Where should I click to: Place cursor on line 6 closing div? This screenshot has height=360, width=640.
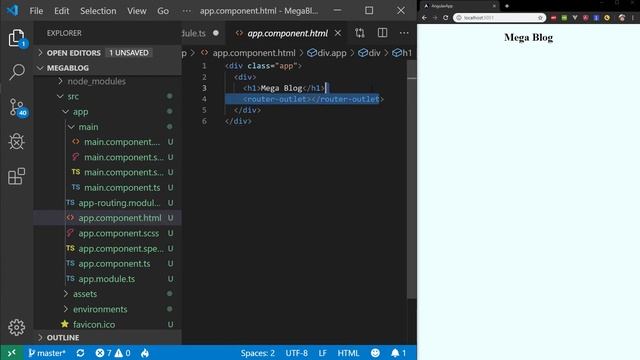tap(239, 121)
